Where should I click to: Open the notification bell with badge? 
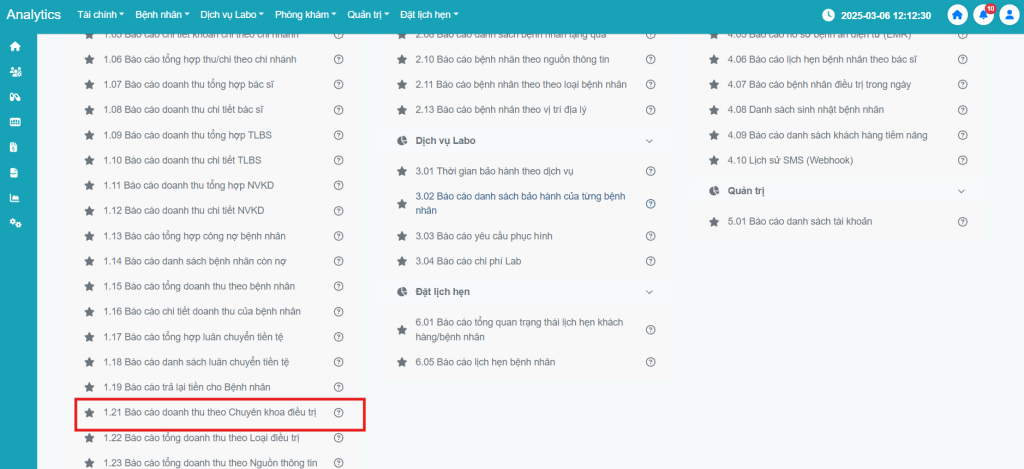coord(983,15)
